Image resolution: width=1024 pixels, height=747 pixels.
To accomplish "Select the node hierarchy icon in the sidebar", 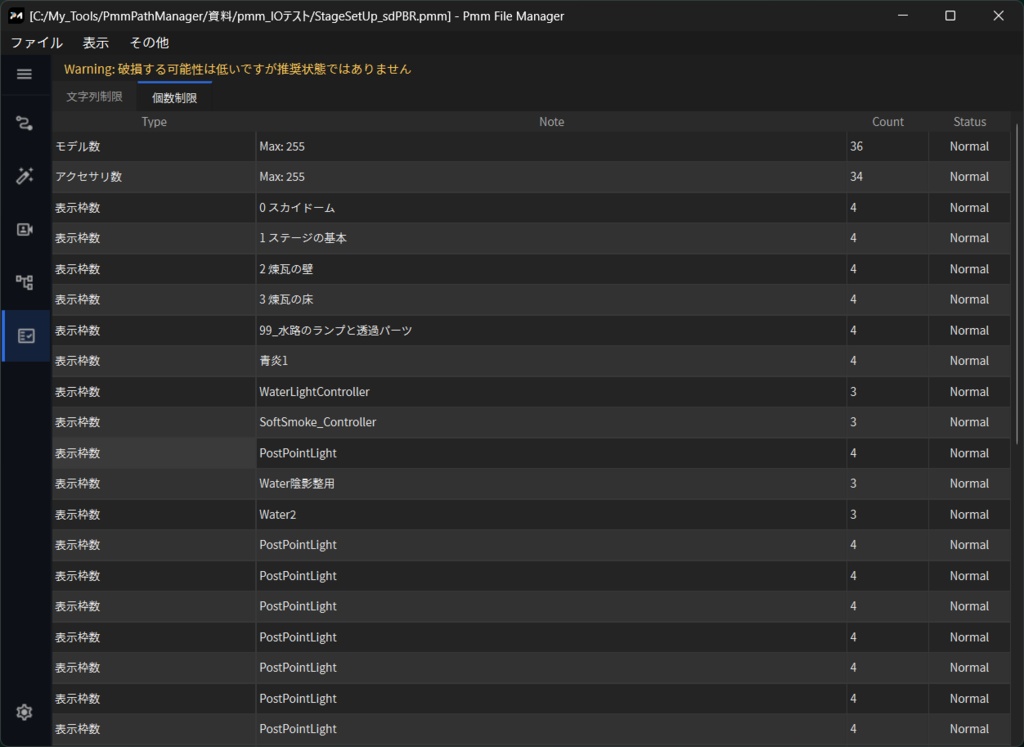I will click(x=24, y=282).
